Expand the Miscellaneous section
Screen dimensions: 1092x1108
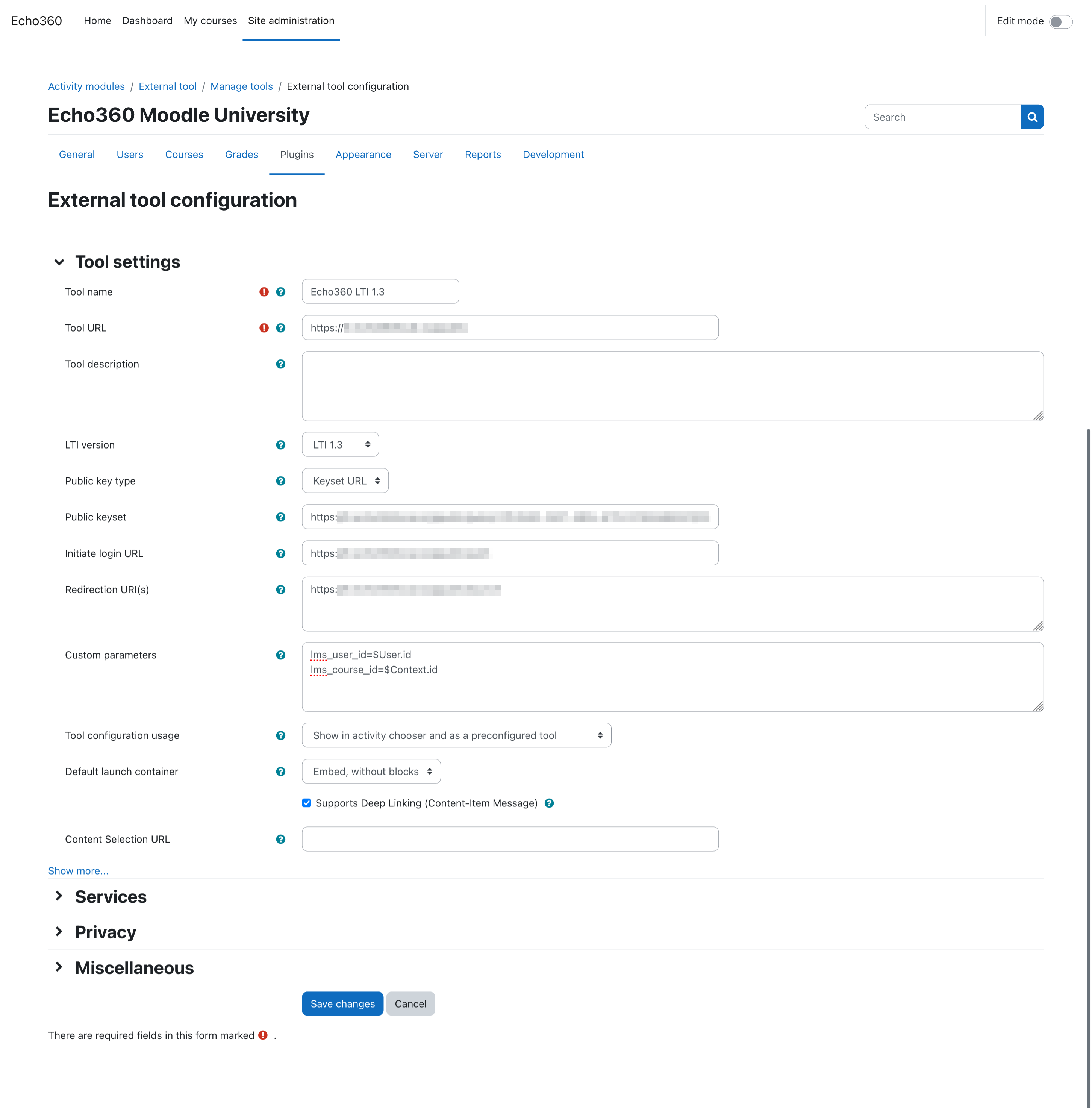pyautogui.click(x=59, y=967)
